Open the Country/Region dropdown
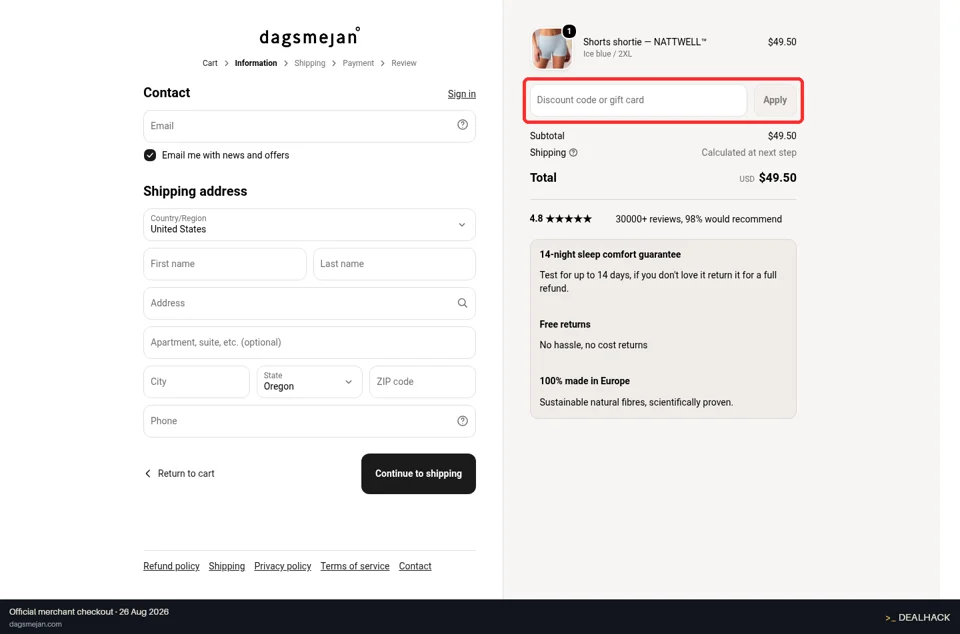 point(309,225)
